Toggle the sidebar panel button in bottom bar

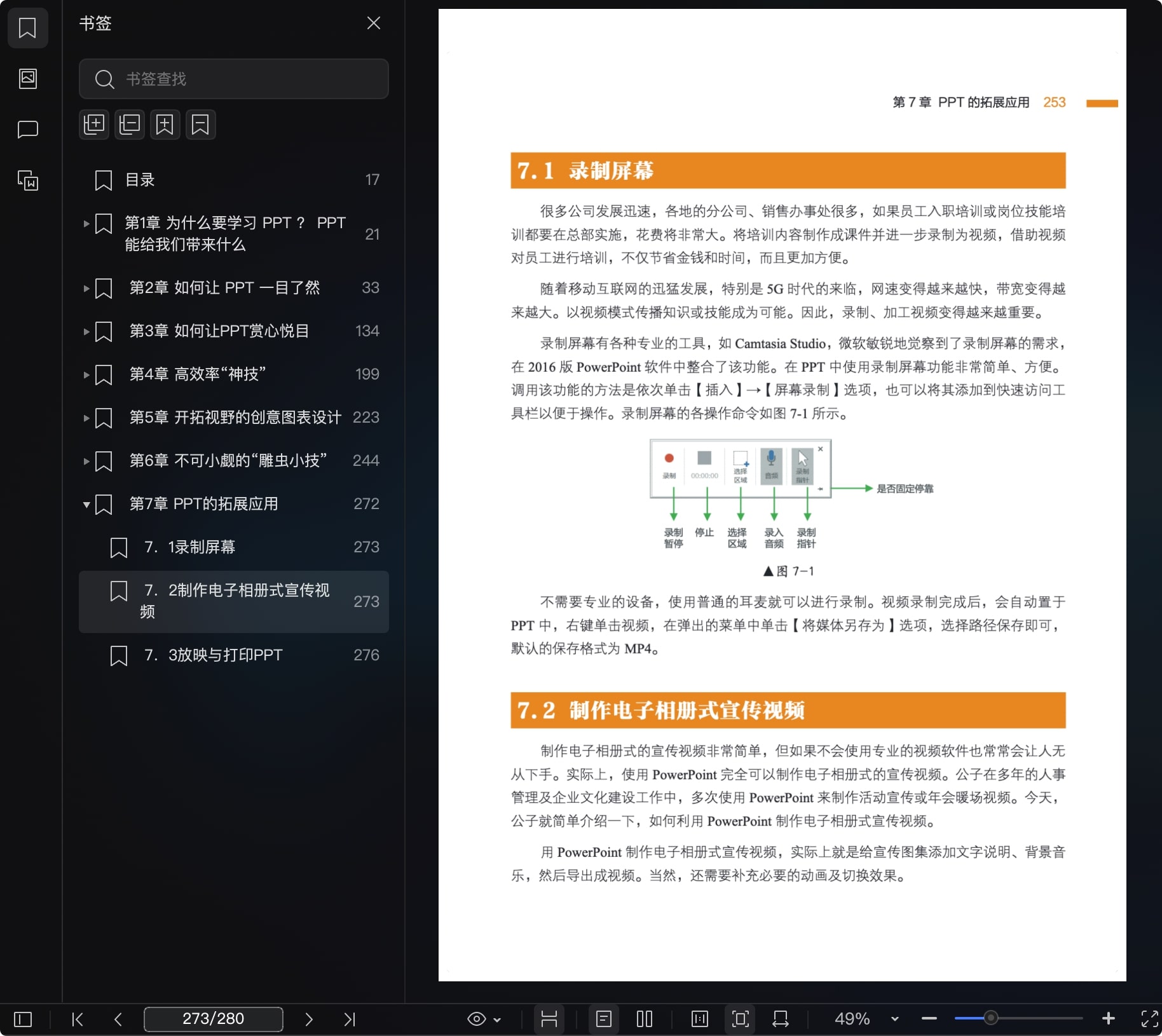tap(23, 1019)
